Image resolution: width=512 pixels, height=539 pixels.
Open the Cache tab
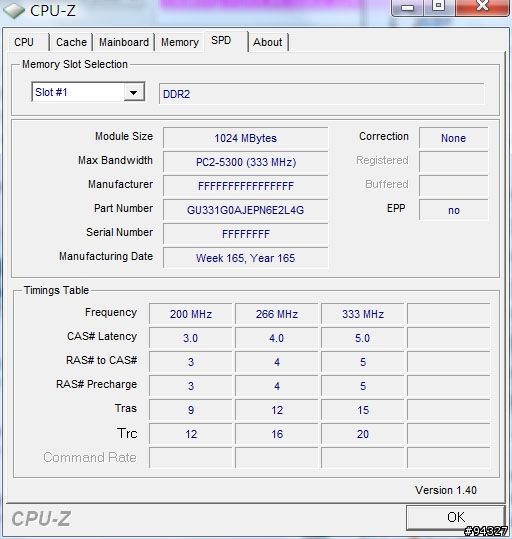[71, 42]
